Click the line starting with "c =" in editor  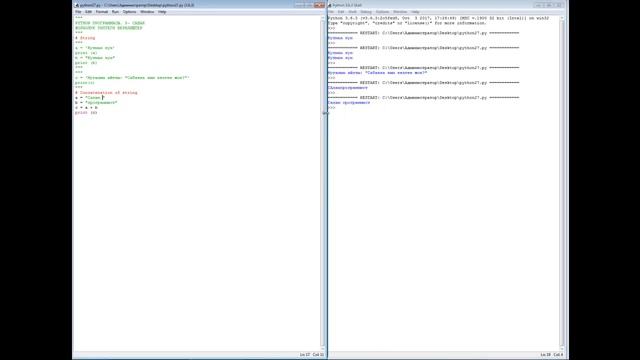(132, 78)
